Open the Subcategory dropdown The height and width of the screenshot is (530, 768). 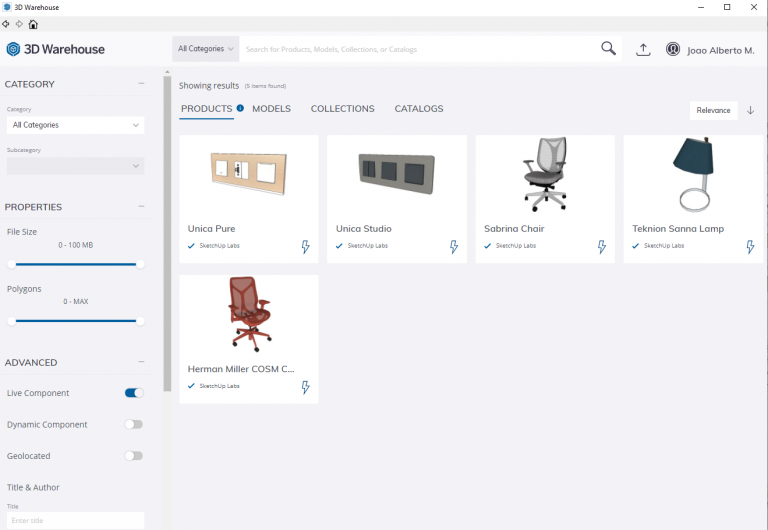coord(75,166)
